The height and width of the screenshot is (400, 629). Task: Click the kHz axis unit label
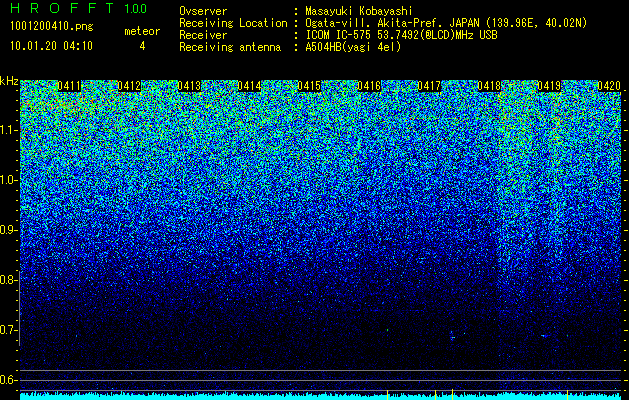click(9, 81)
